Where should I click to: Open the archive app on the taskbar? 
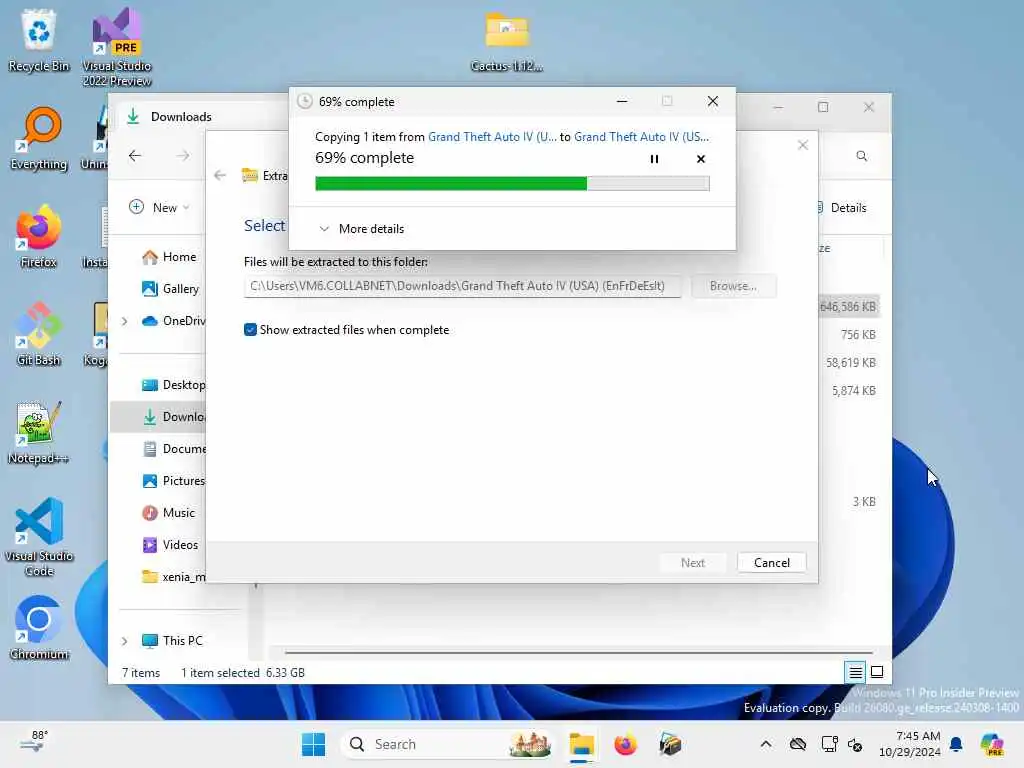tap(670, 744)
